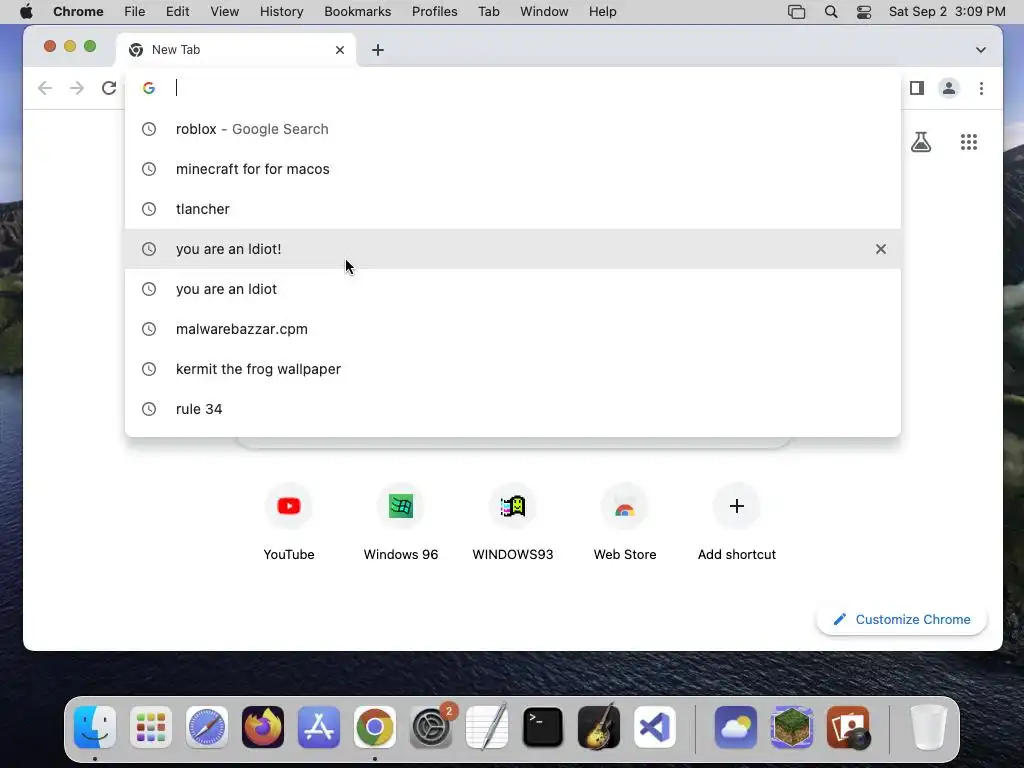This screenshot has height=768, width=1024.
Task: Click the Google logo in the address bar
Action: tap(149, 88)
